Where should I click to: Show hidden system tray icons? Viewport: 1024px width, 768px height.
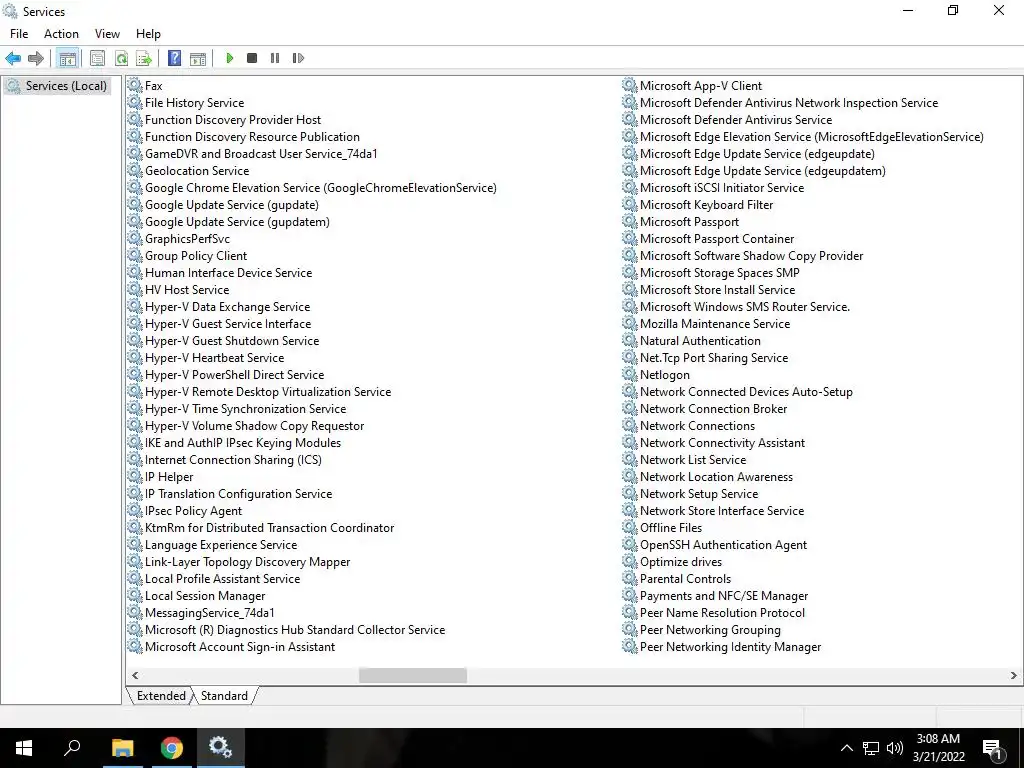point(846,748)
